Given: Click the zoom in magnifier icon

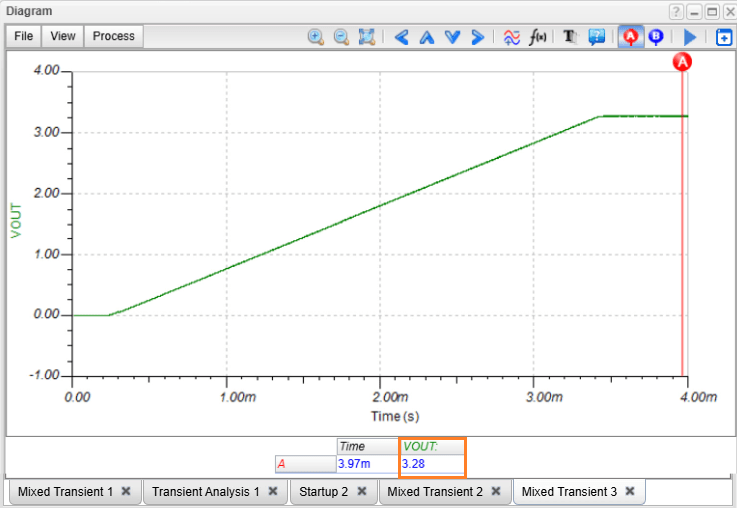Looking at the screenshot, I should [x=315, y=36].
